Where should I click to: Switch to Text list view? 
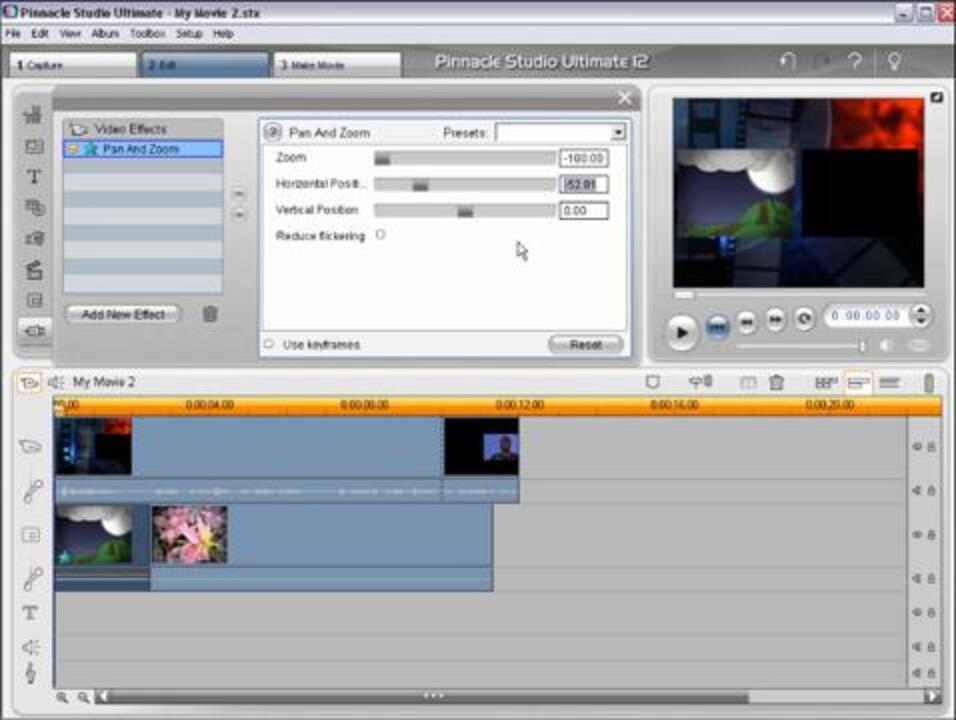pos(890,383)
